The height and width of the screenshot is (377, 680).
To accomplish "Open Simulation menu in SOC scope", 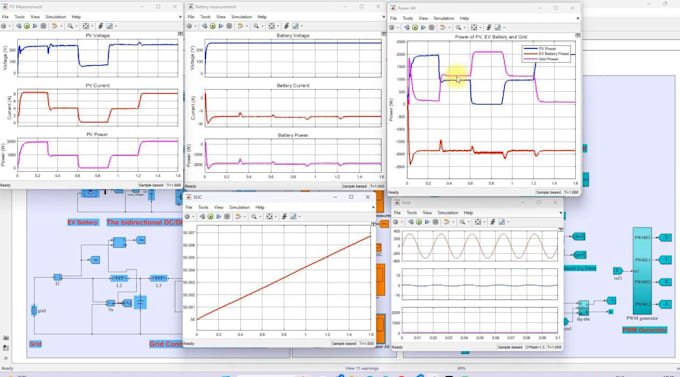I will [239, 207].
